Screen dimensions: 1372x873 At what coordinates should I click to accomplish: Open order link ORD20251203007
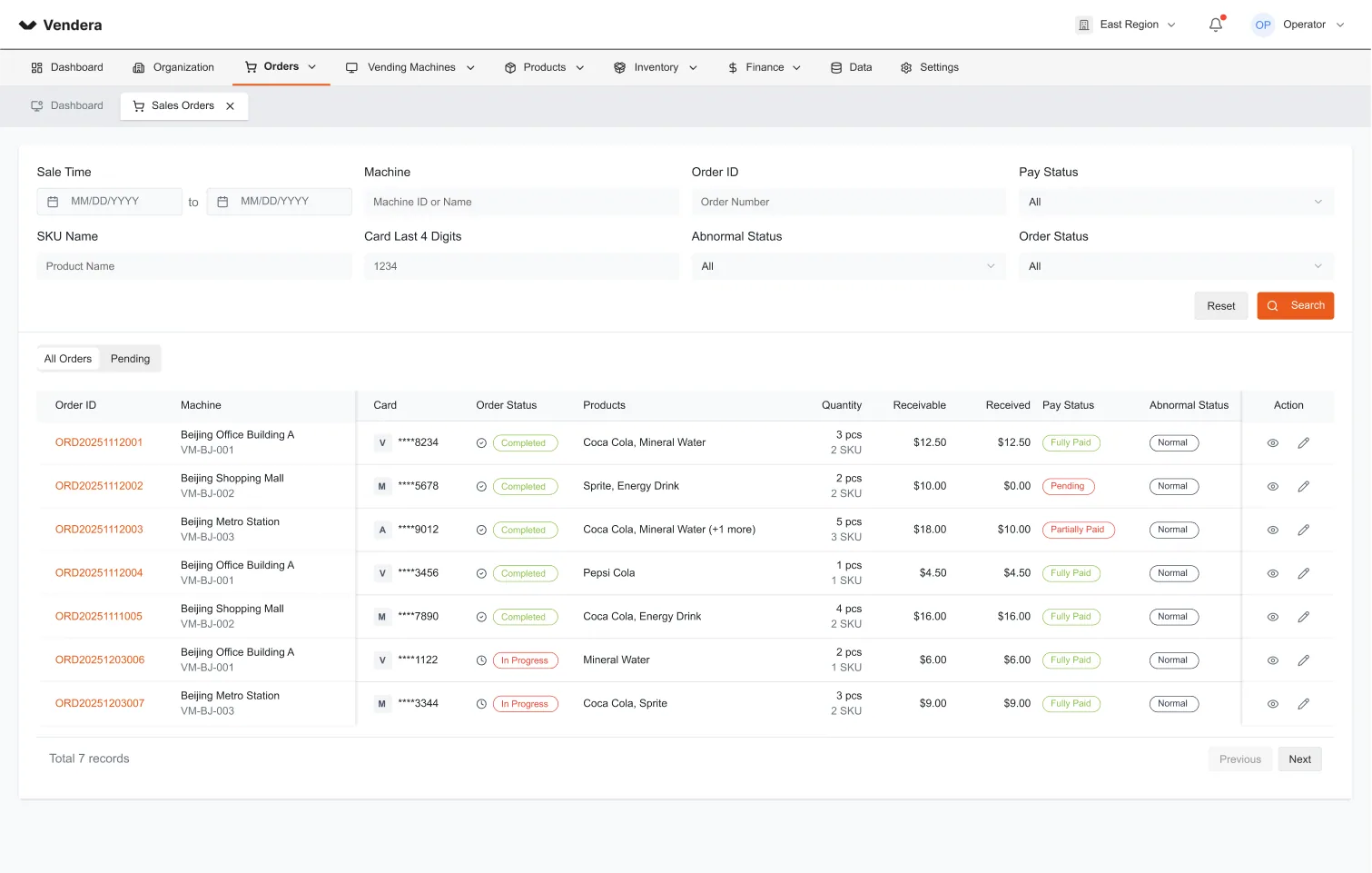coord(100,704)
